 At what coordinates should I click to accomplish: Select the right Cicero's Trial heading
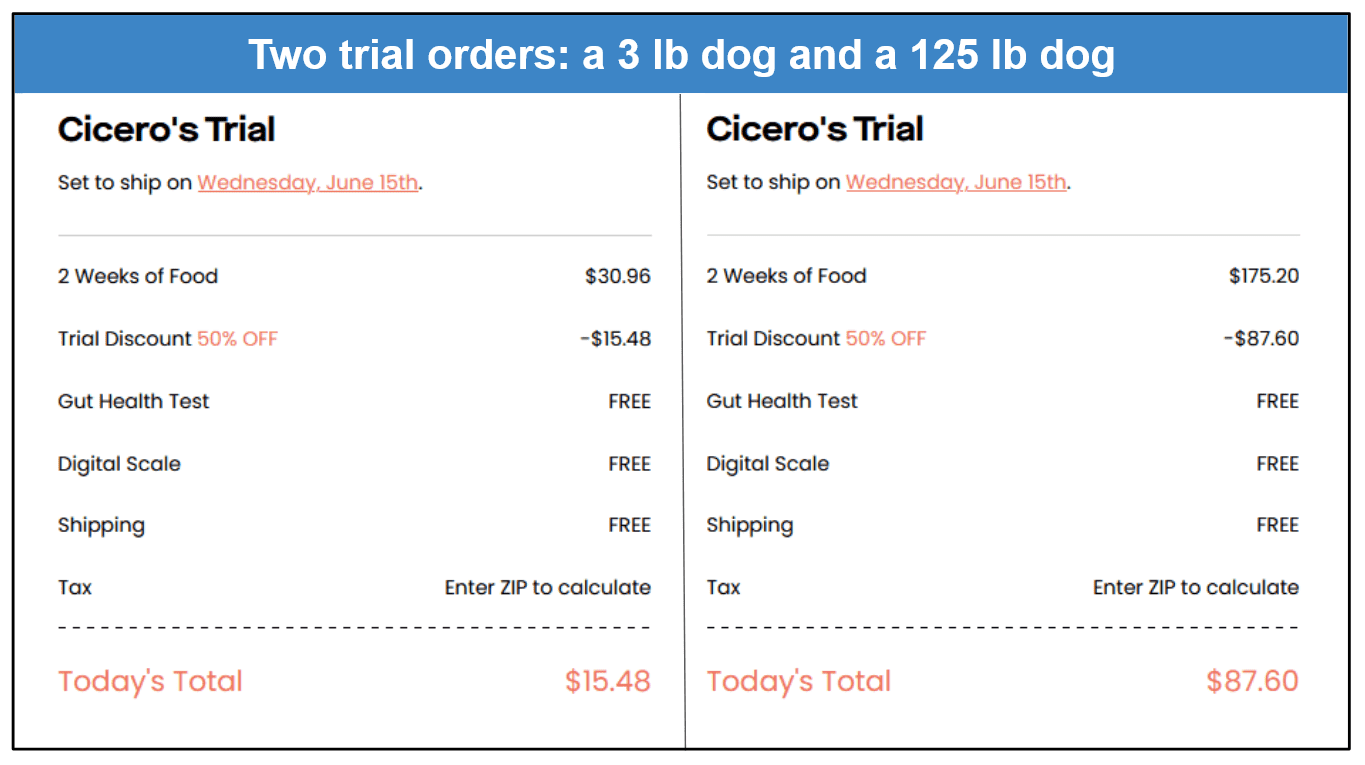[815, 130]
